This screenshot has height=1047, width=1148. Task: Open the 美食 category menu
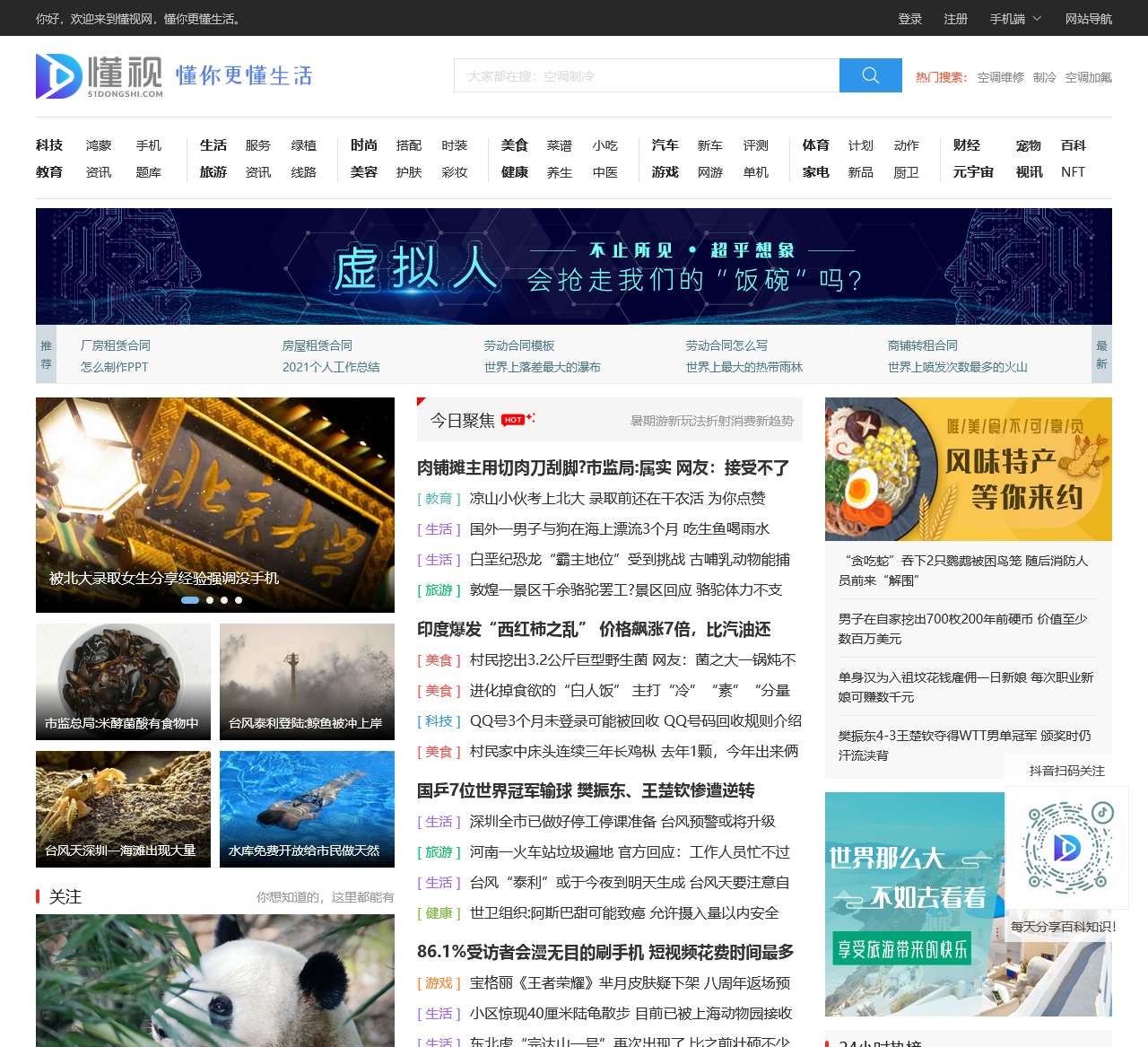pos(515,145)
